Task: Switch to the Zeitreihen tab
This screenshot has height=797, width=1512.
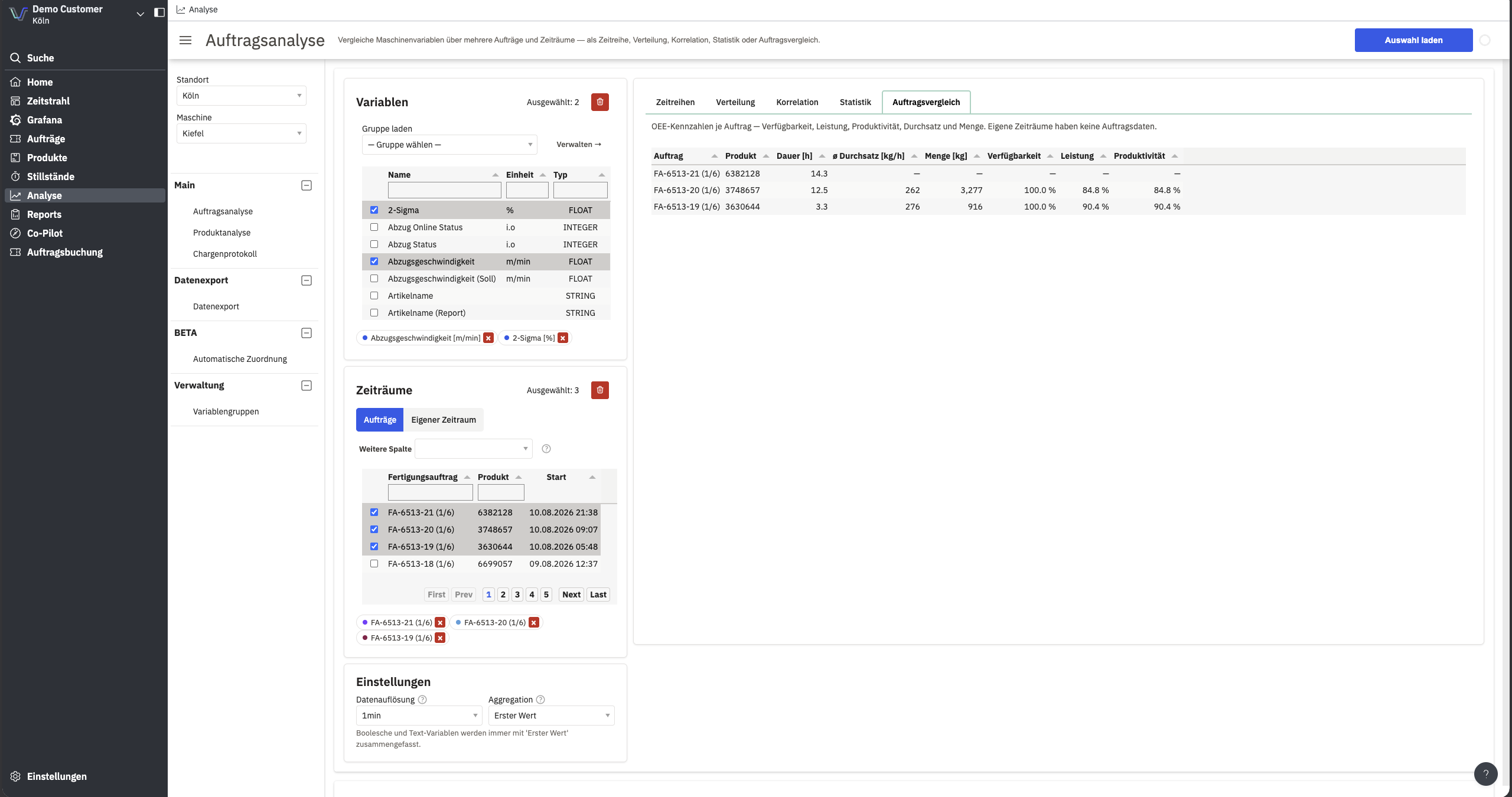Action: 675,102
